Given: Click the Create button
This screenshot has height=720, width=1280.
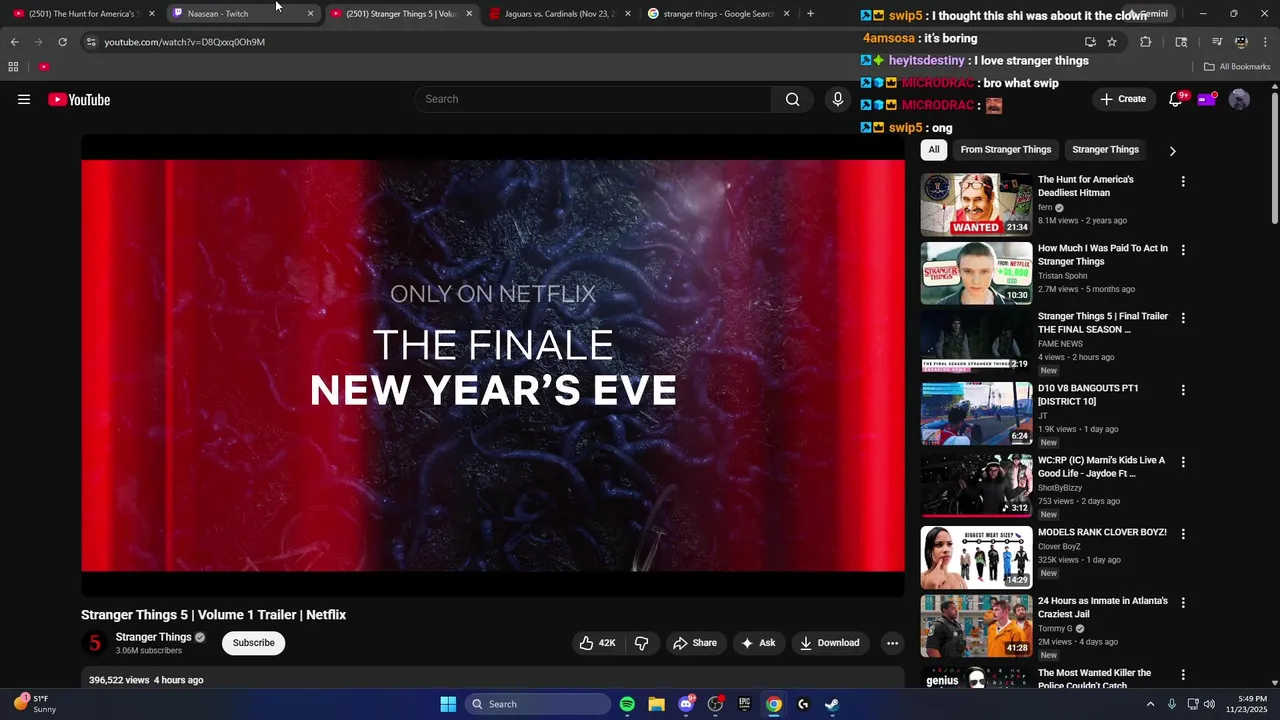Looking at the screenshot, I should [x=1123, y=99].
